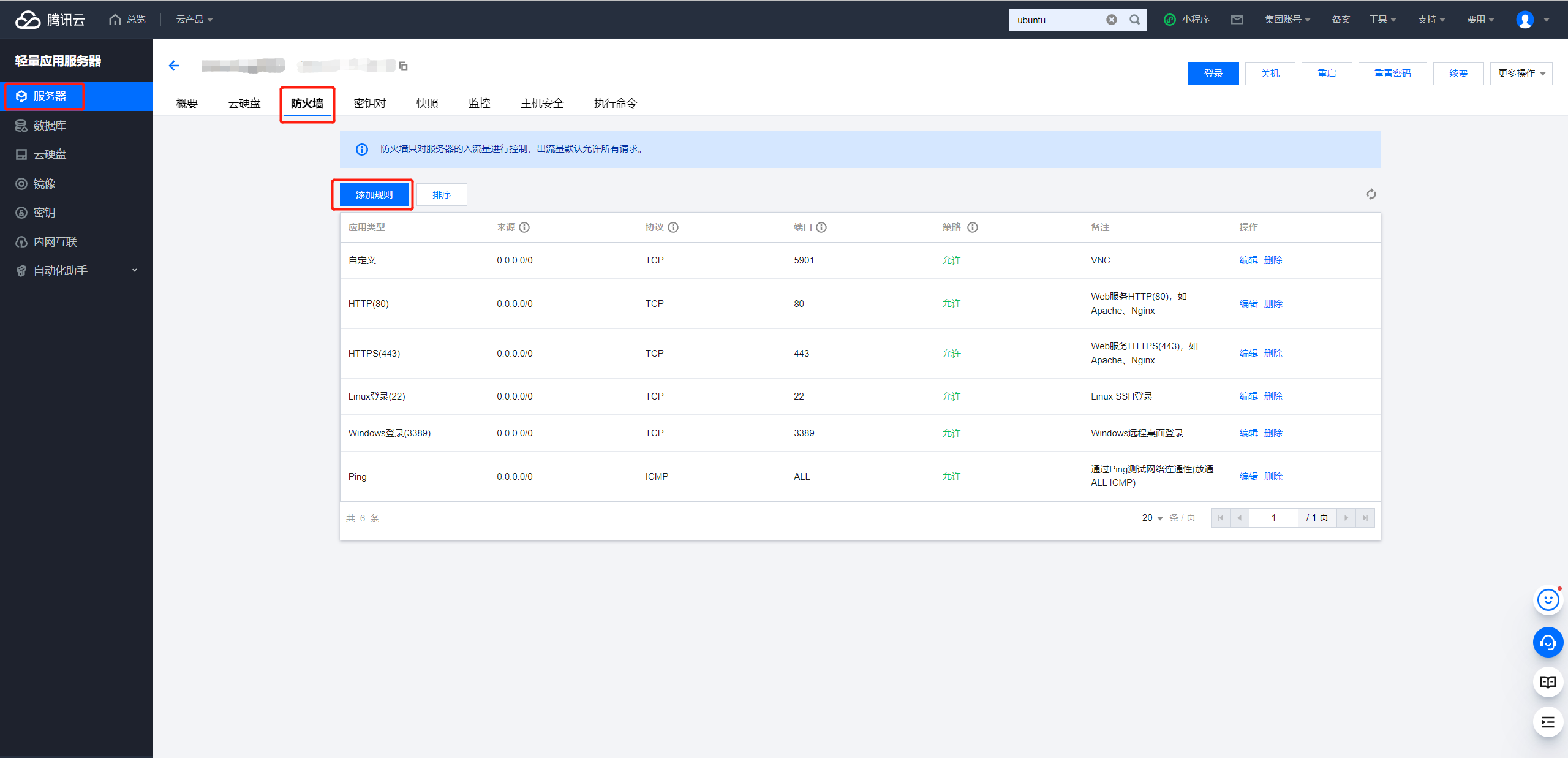Image resolution: width=1568 pixels, height=758 pixels.
Task: Select 服务器 in the sidebar
Action: pos(77,96)
